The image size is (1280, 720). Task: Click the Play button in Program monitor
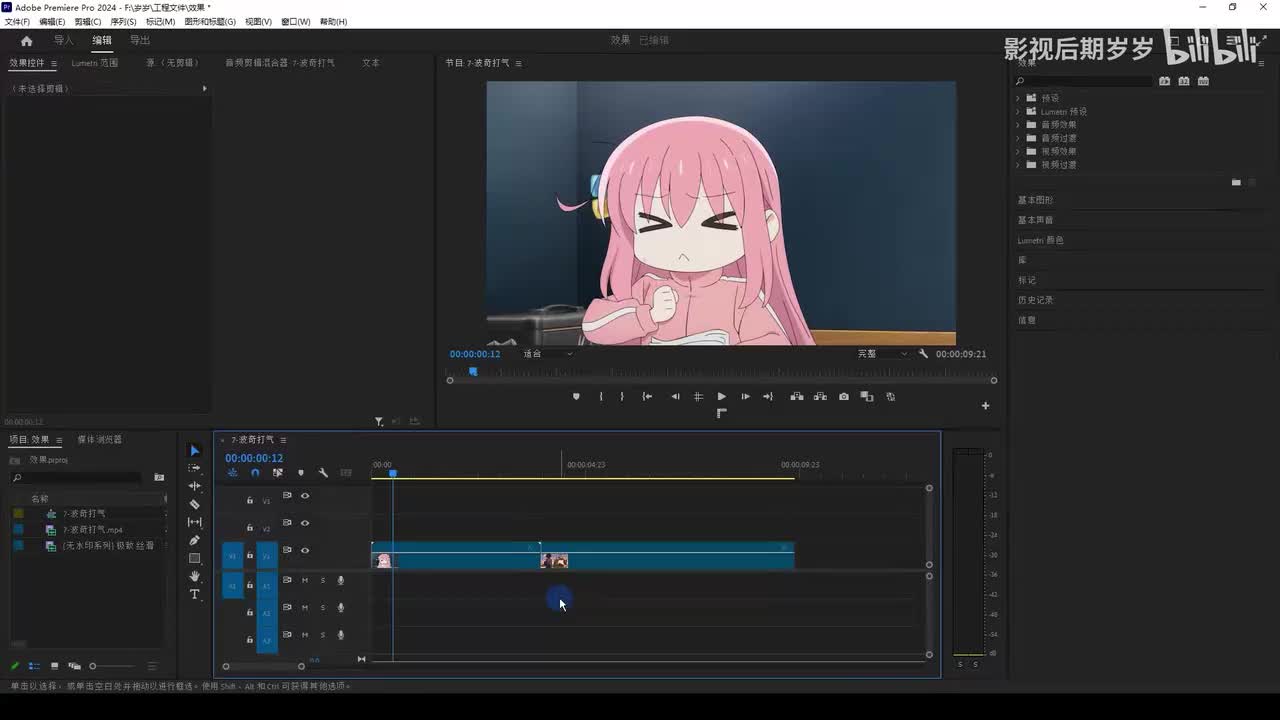[x=721, y=397]
